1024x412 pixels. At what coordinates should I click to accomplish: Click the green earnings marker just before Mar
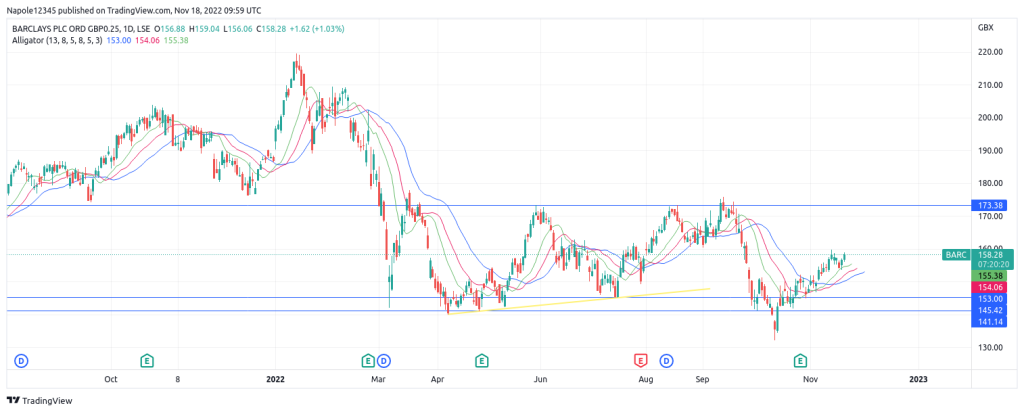368,360
